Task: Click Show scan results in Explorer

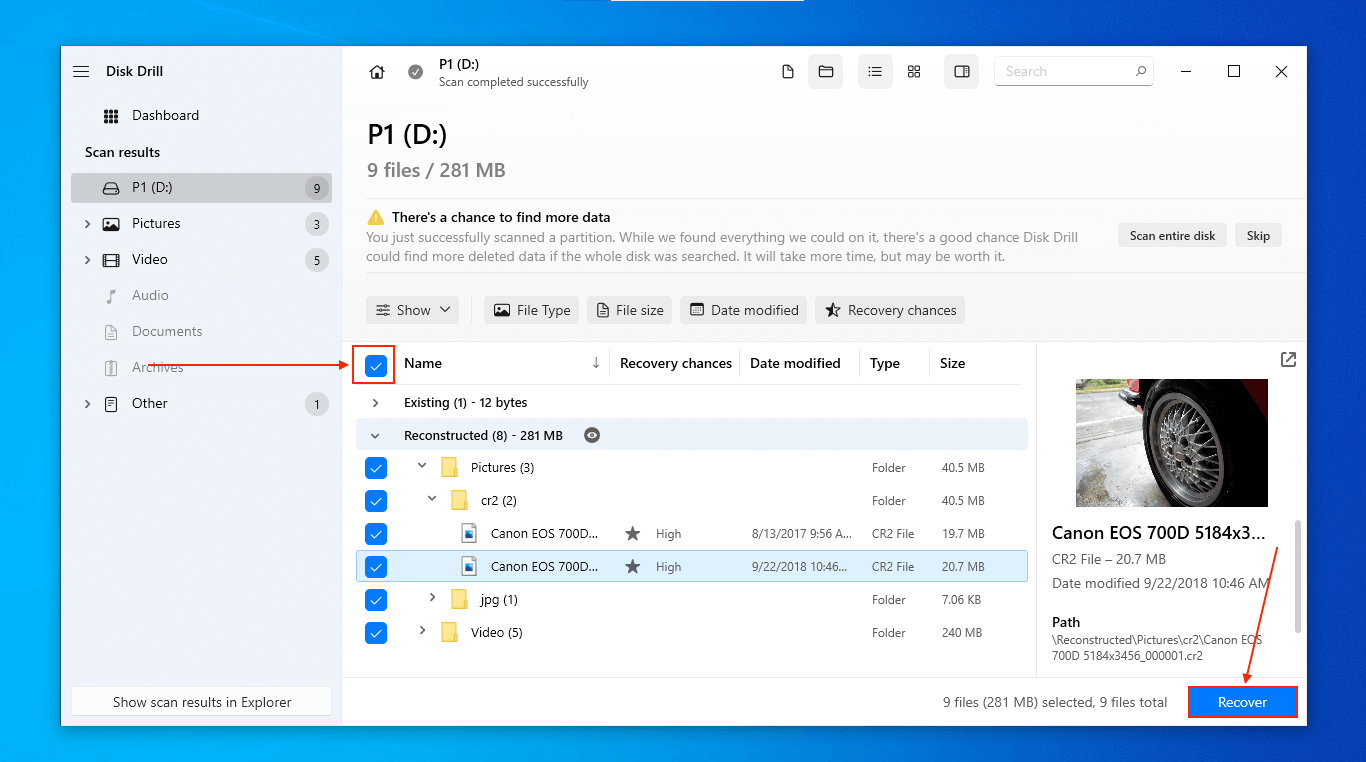Action: click(x=201, y=702)
